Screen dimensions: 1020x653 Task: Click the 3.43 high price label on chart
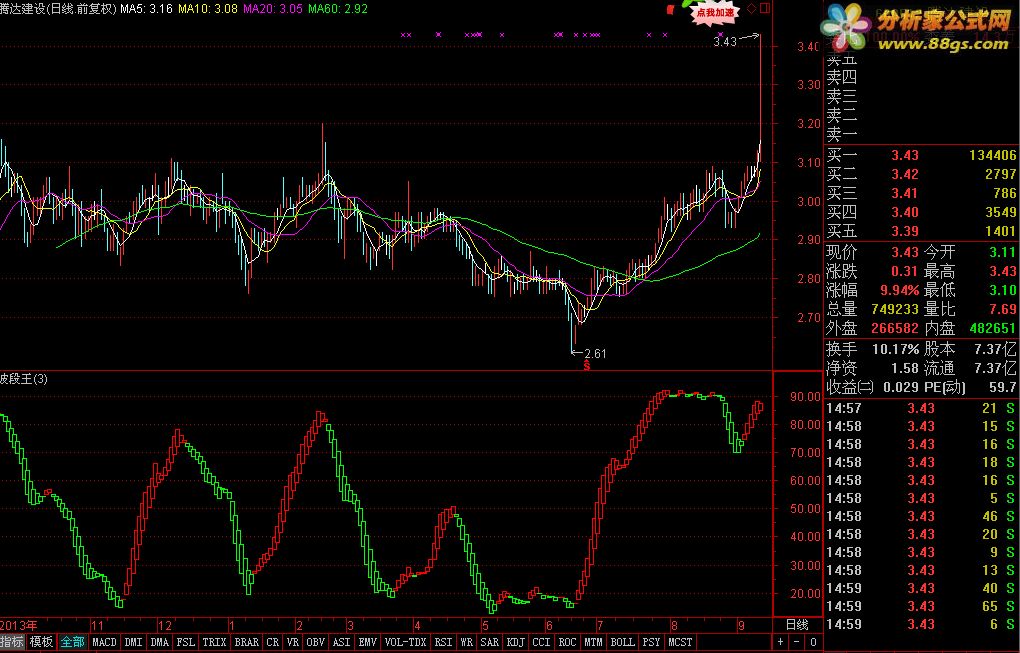coord(725,42)
